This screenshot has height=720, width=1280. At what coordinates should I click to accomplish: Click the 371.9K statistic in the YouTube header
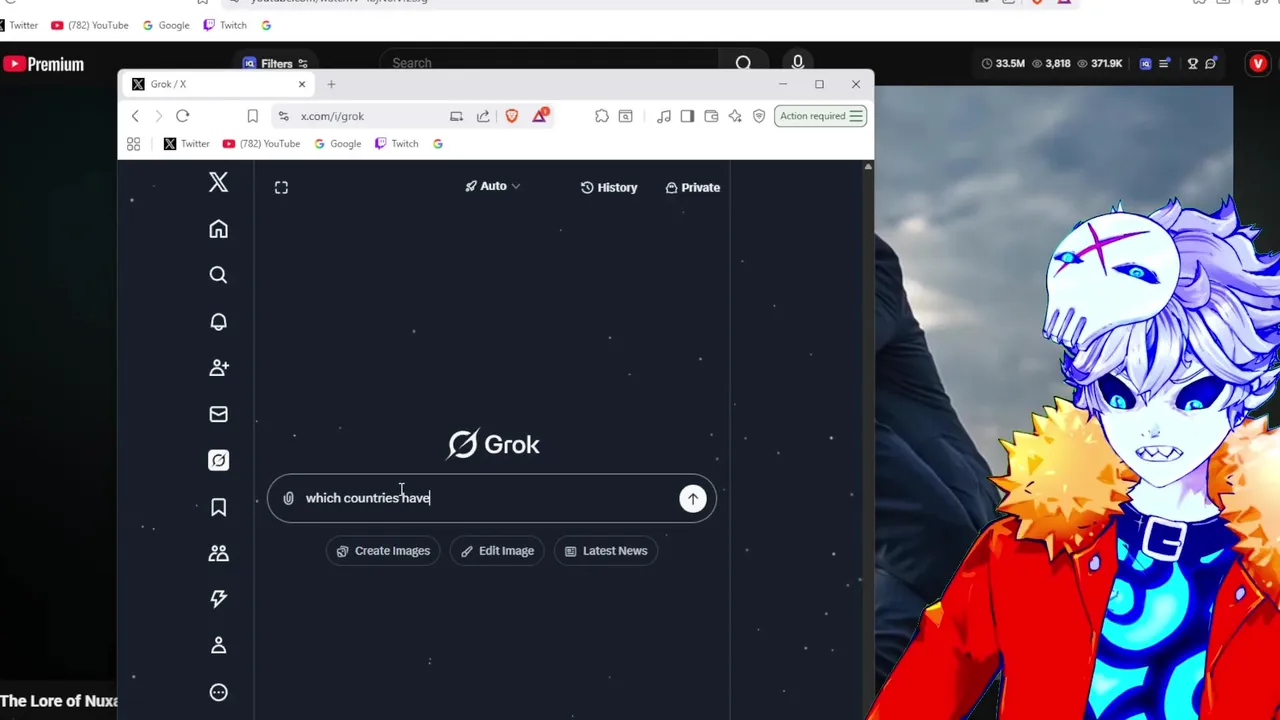pyautogui.click(x=1099, y=63)
